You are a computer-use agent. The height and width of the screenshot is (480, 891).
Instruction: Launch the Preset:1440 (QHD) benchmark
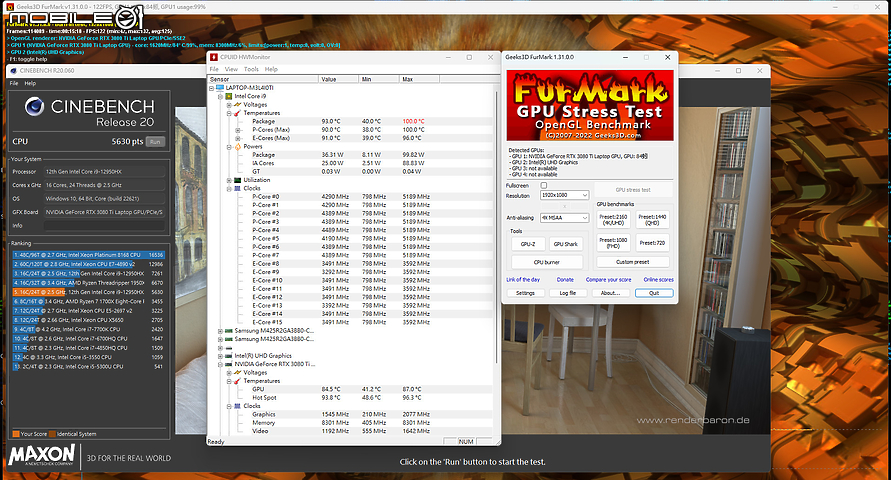652,220
